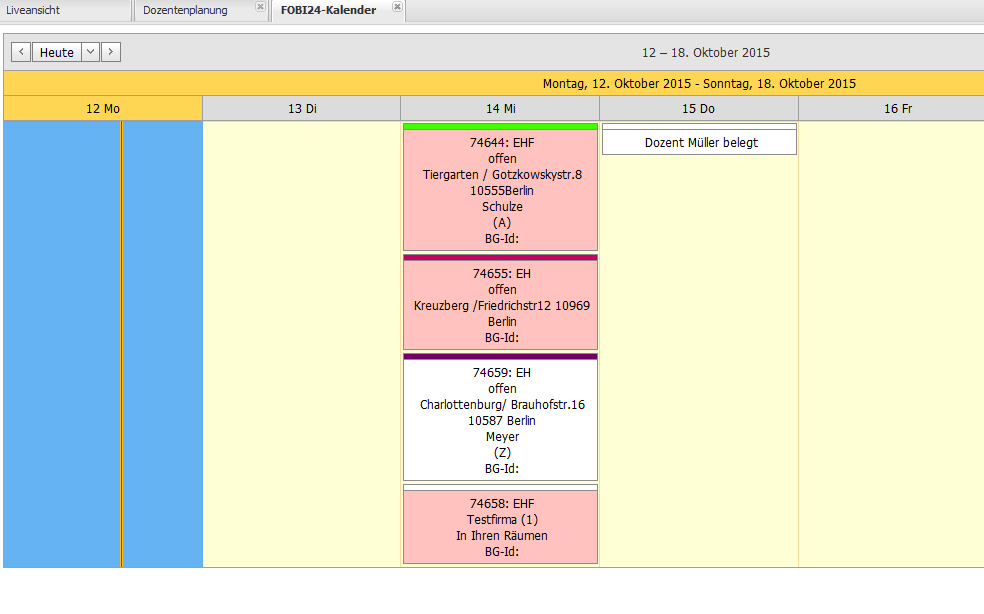Image resolution: width=984 pixels, height=614 pixels.
Task: Open course 74644 EHF Tiergarten entry
Action: 500,191
